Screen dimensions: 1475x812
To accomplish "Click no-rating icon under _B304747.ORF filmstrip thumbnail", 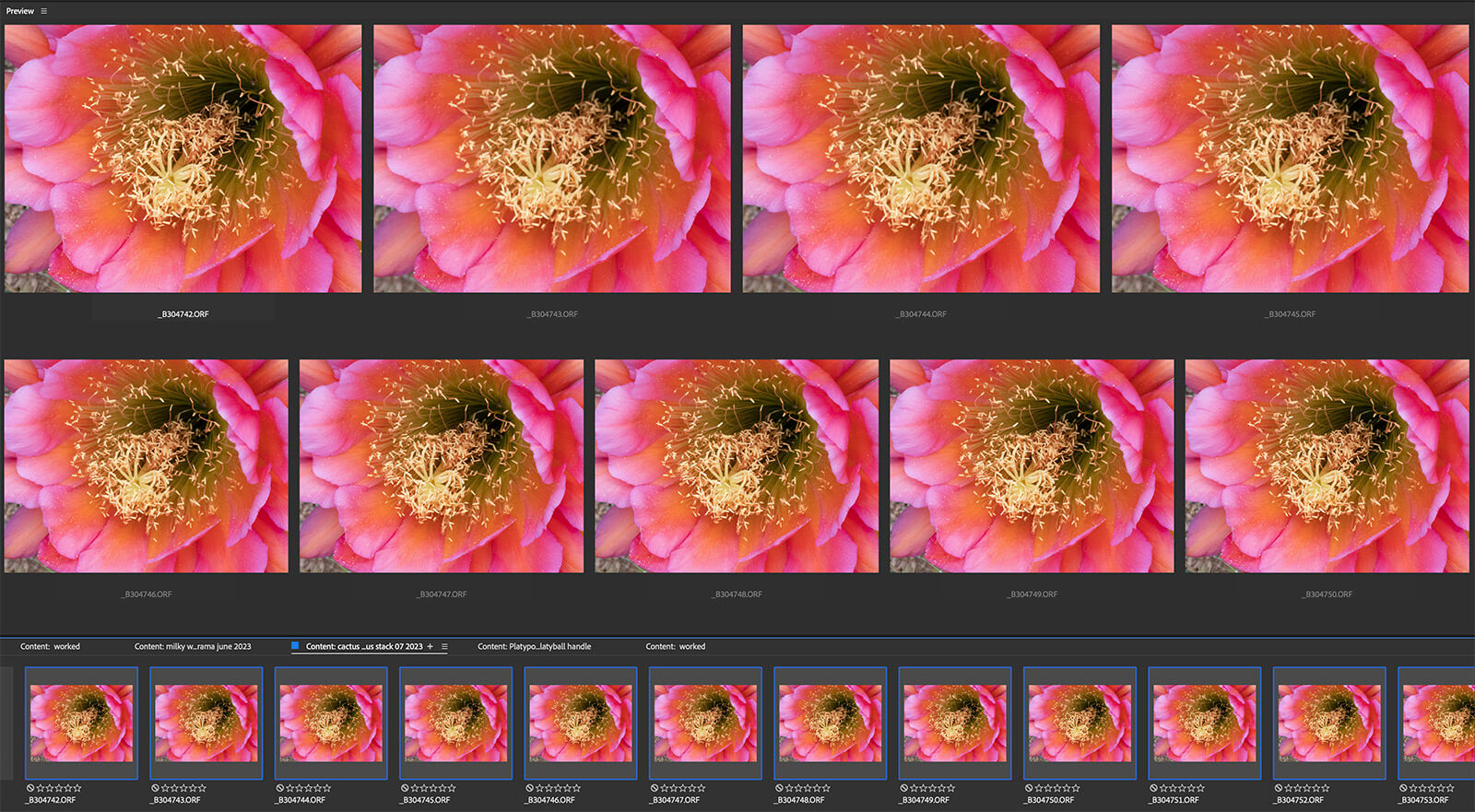I will click(x=655, y=788).
